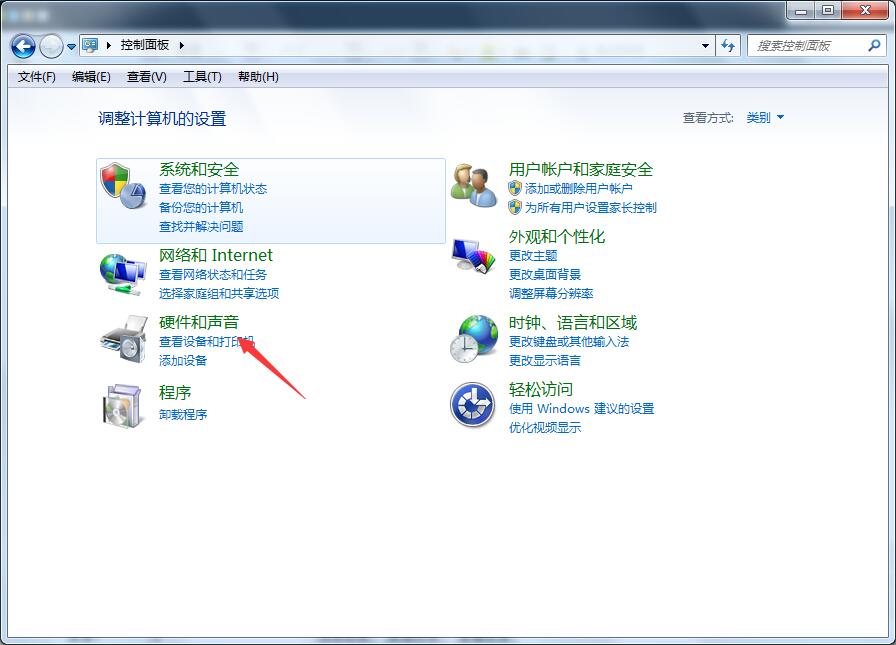
Task: Click 控制面板 in the address breadcrumb
Action: 145,45
